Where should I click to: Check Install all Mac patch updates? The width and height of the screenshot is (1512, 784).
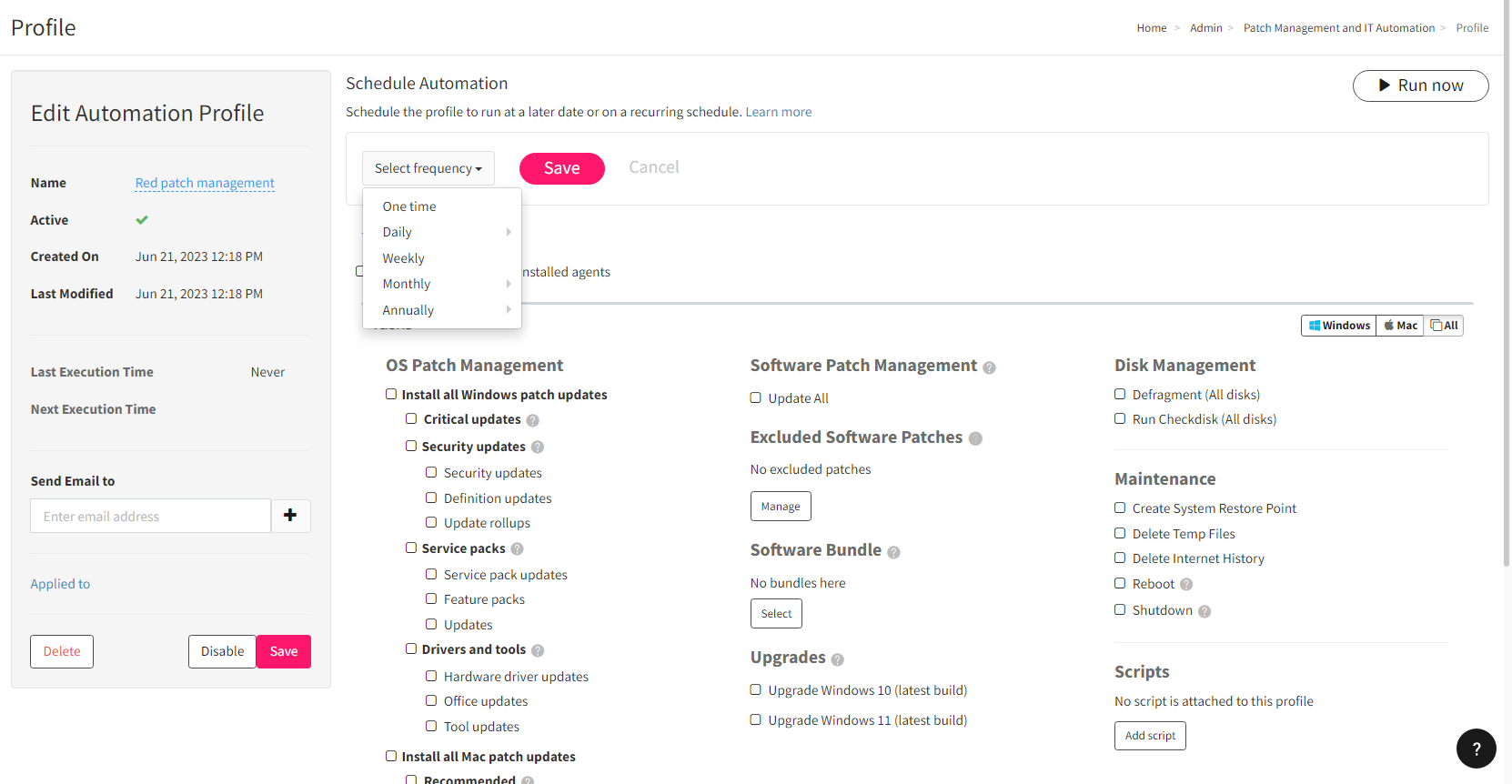391,756
